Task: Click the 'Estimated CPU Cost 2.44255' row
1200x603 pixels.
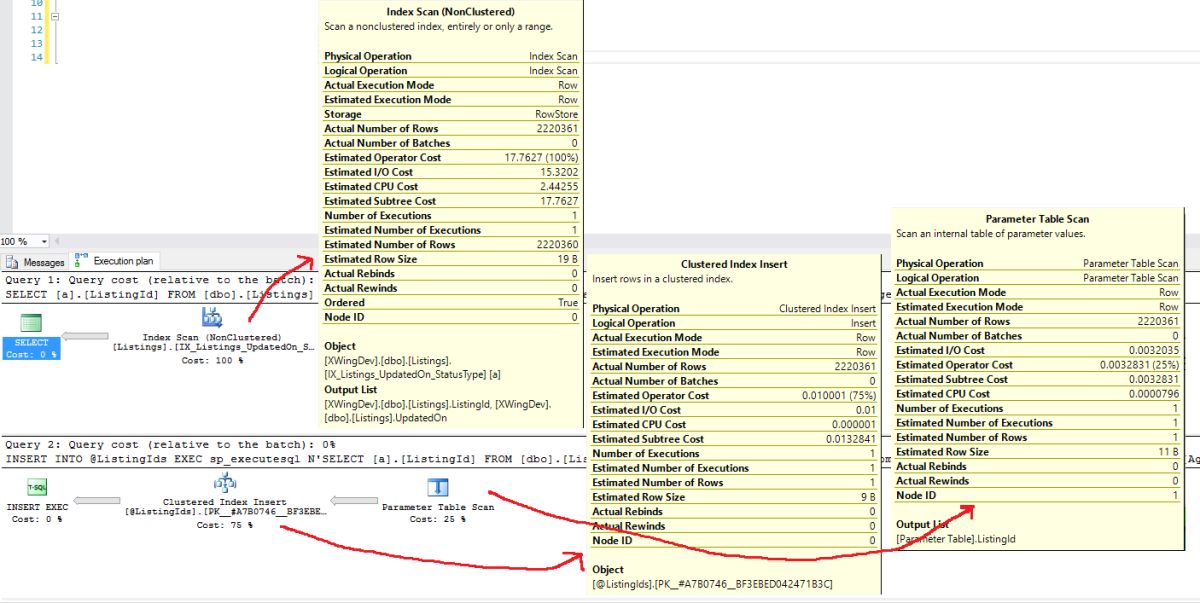Action: tap(451, 186)
